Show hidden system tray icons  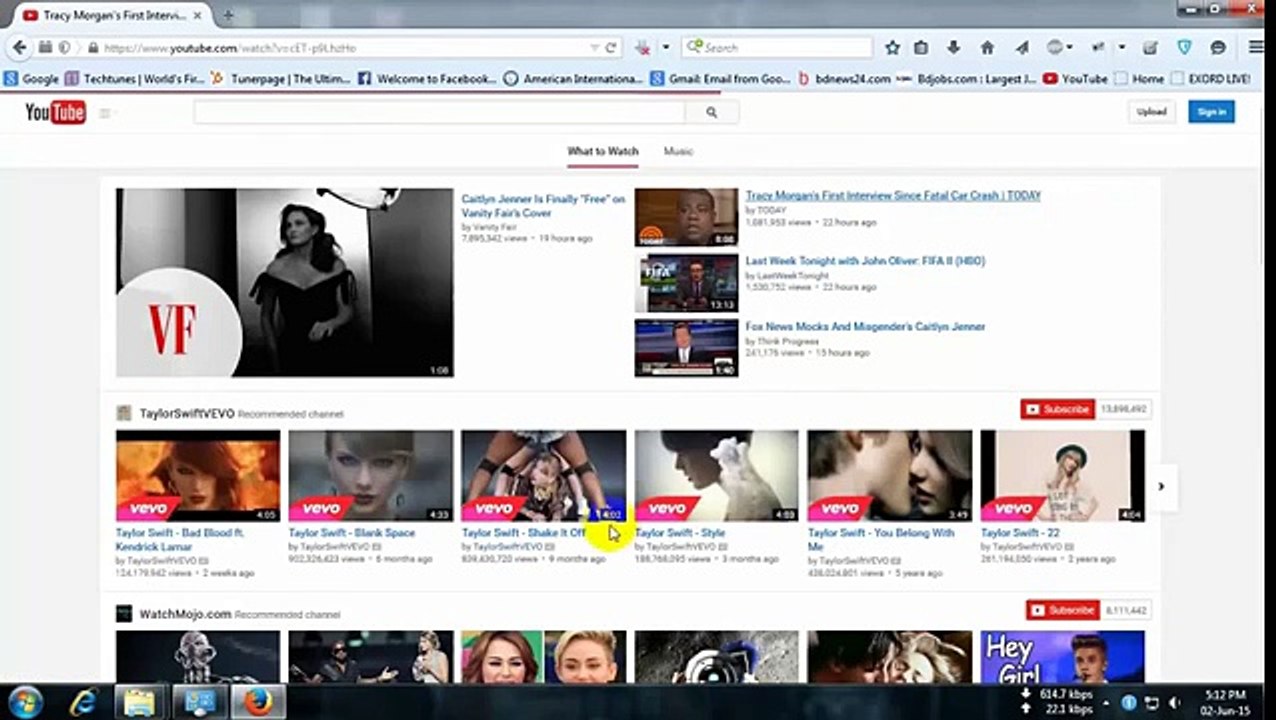(1107, 703)
